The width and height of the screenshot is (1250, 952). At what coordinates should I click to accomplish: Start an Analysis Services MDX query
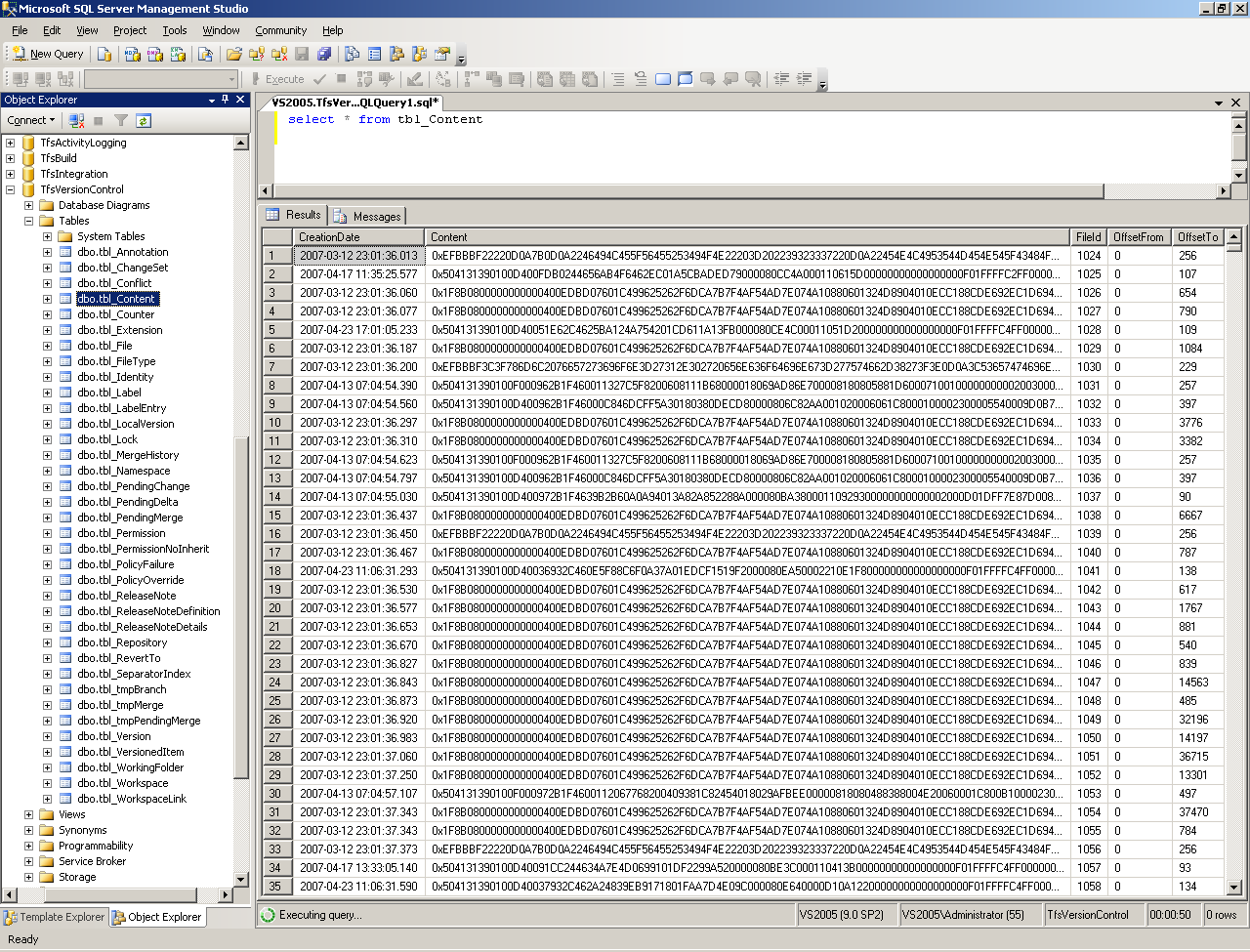pos(131,54)
